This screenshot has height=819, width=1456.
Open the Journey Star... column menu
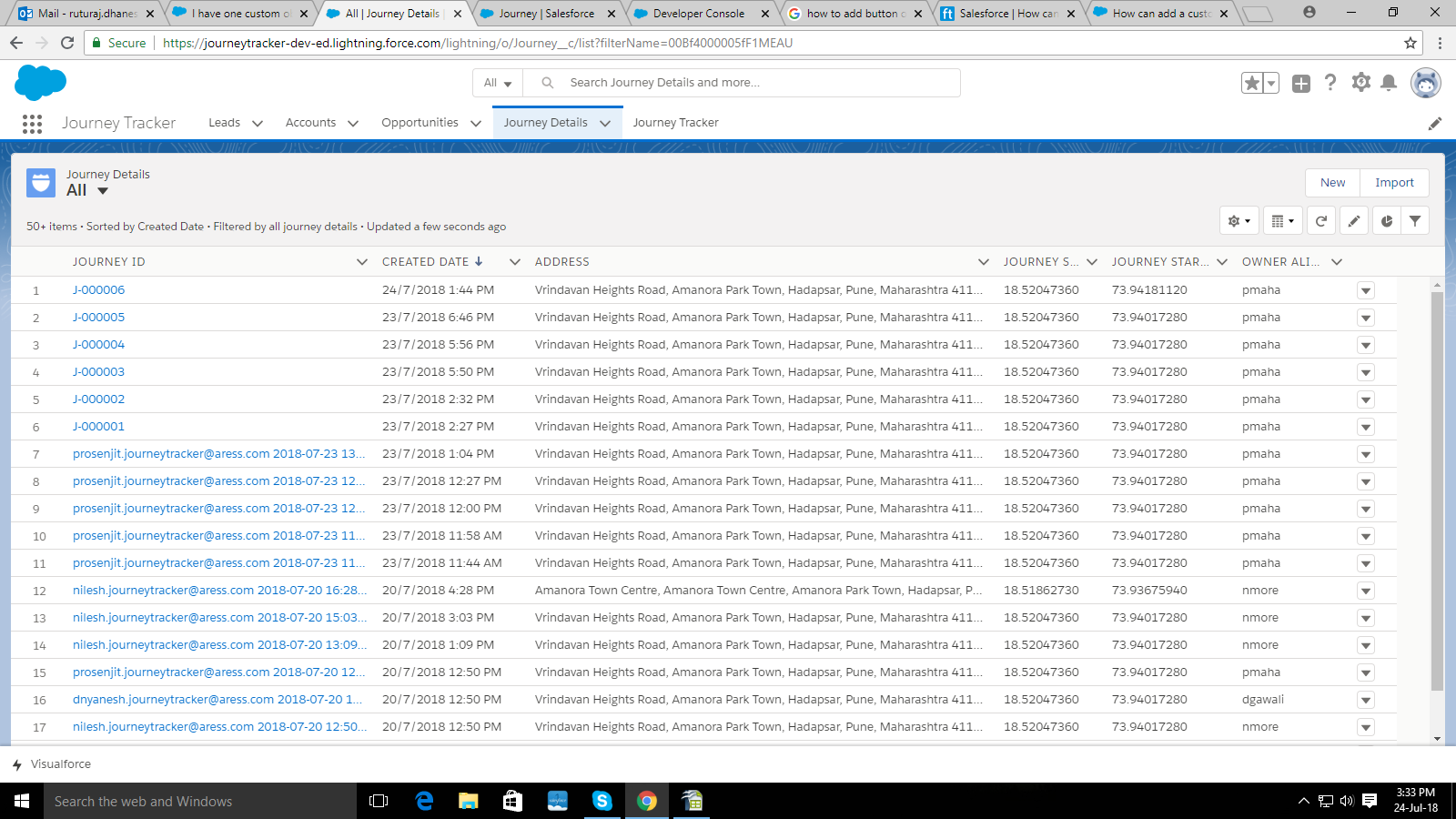point(1222,262)
